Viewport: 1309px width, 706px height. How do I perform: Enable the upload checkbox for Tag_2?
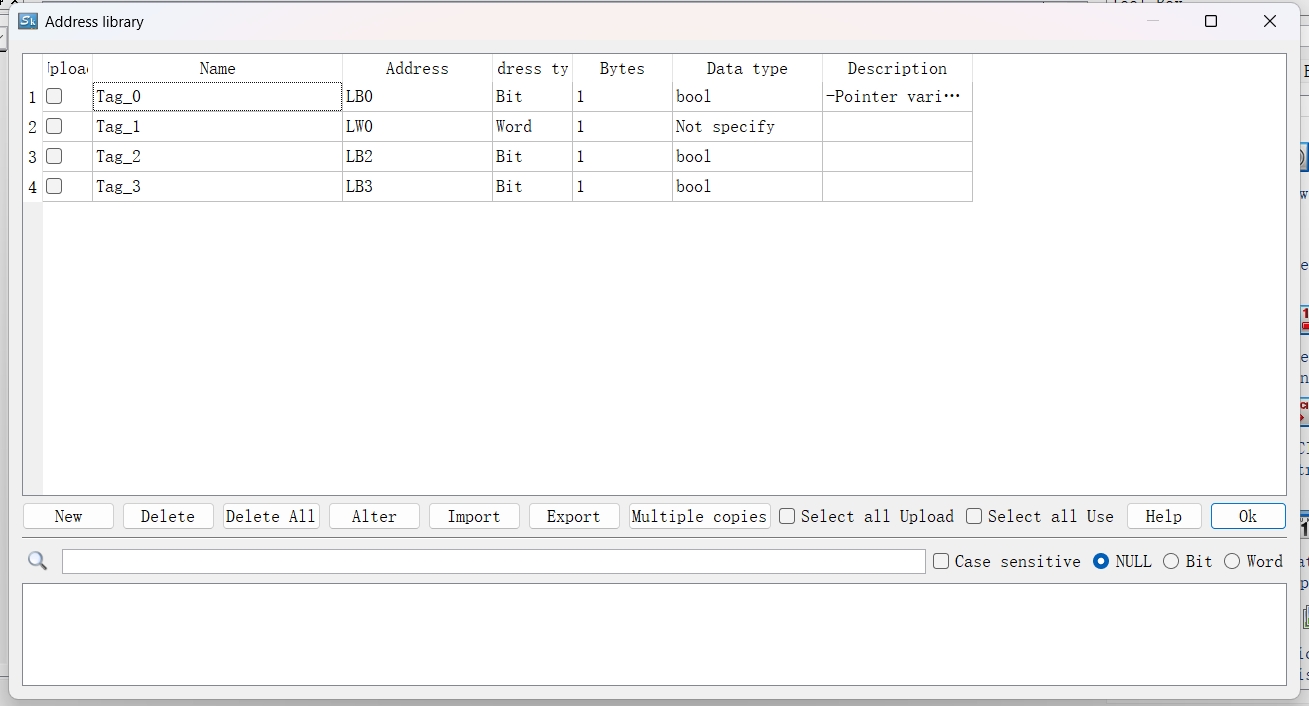tap(55, 157)
